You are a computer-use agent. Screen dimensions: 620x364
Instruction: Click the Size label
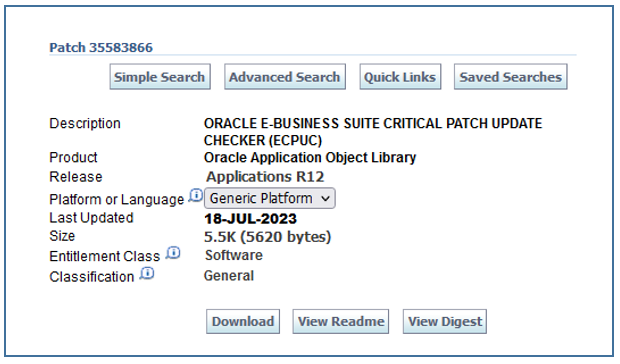62,236
